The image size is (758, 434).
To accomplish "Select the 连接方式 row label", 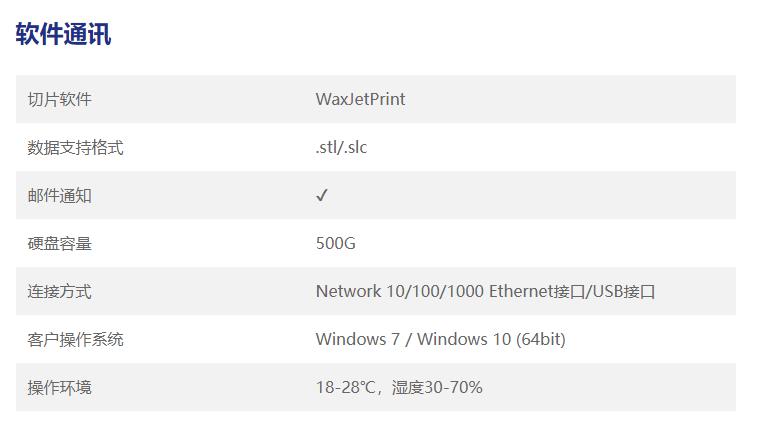I will (x=59, y=291).
